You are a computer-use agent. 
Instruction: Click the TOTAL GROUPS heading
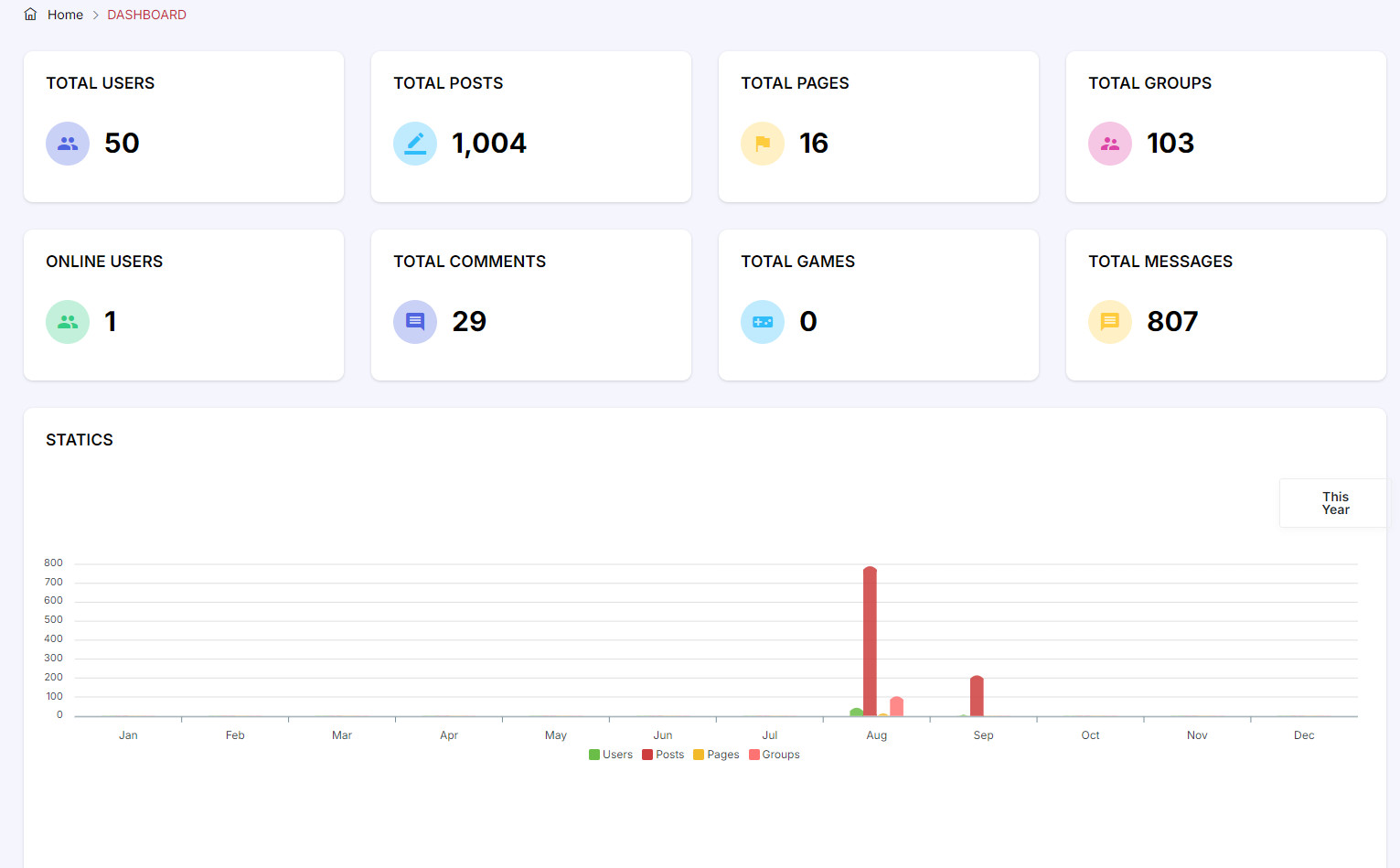(1149, 83)
